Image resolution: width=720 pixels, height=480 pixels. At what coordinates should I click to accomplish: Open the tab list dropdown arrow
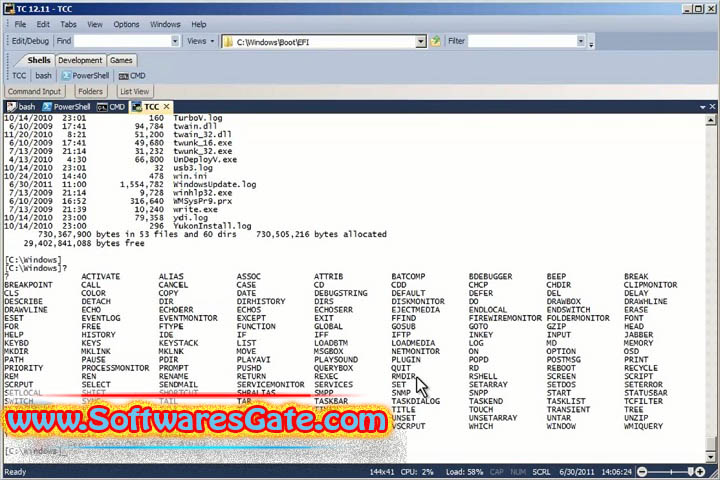click(703, 107)
